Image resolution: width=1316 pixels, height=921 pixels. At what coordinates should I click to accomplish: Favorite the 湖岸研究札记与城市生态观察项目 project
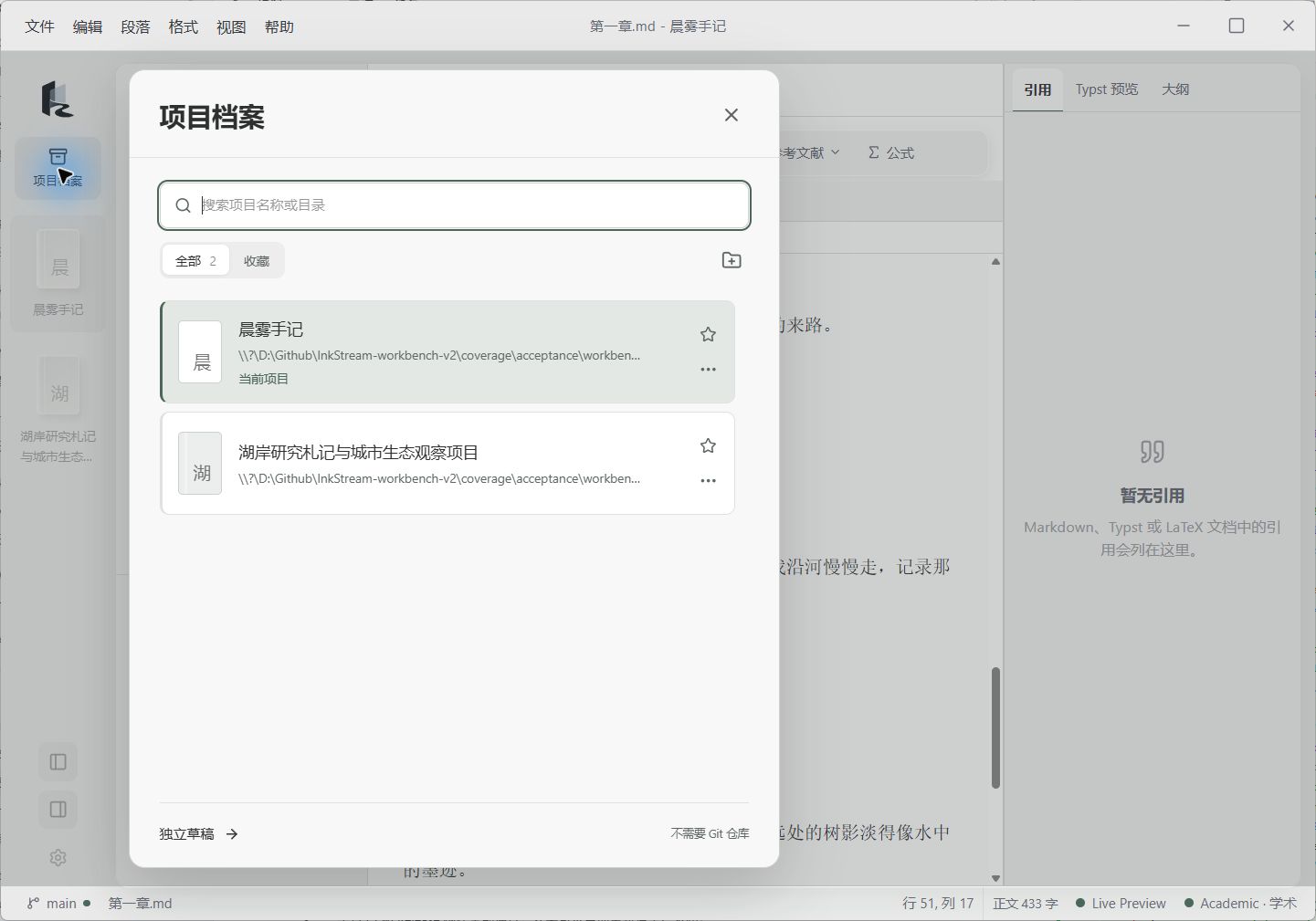(x=708, y=445)
